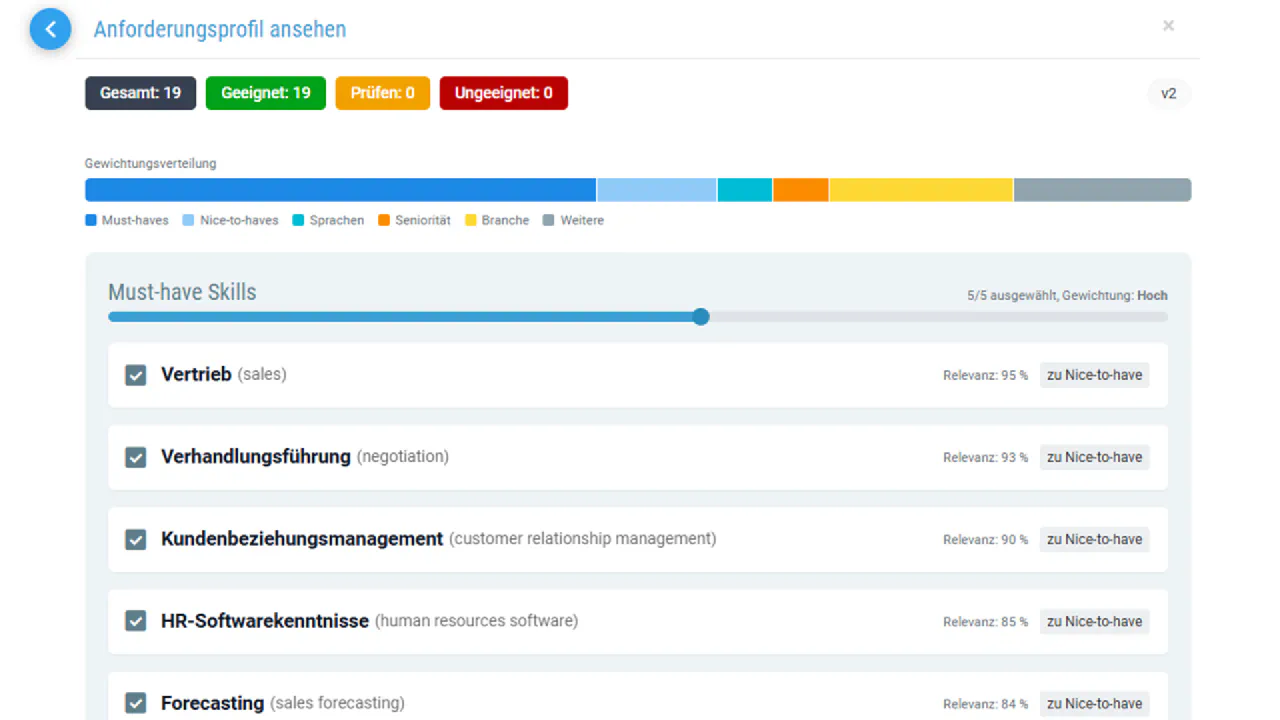Filter by Geeignet: 19 badge
The height and width of the screenshot is (720, 1280).
click(266, 93)
